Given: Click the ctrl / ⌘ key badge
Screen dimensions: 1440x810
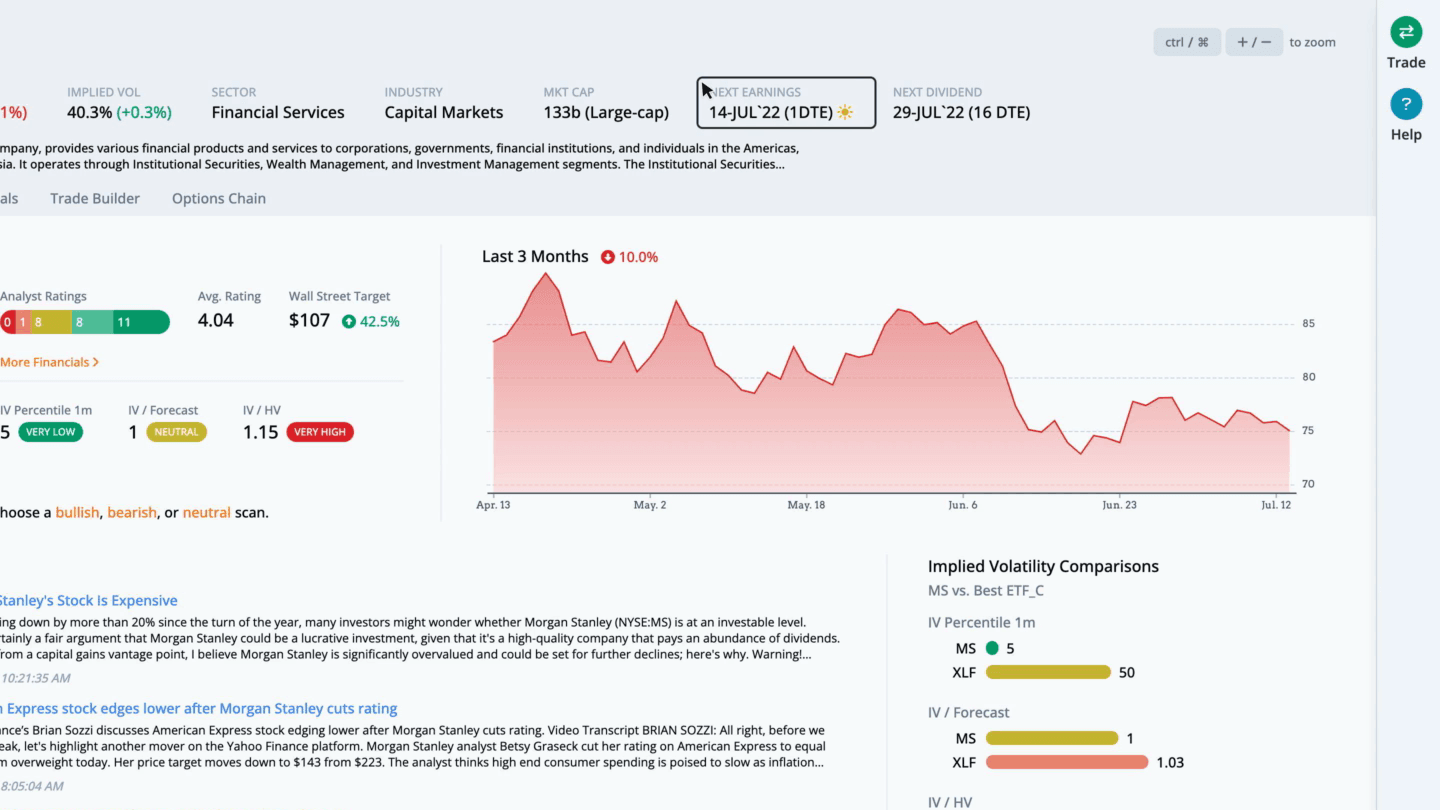Looking at the screenshot, I should click(1187, 42).
